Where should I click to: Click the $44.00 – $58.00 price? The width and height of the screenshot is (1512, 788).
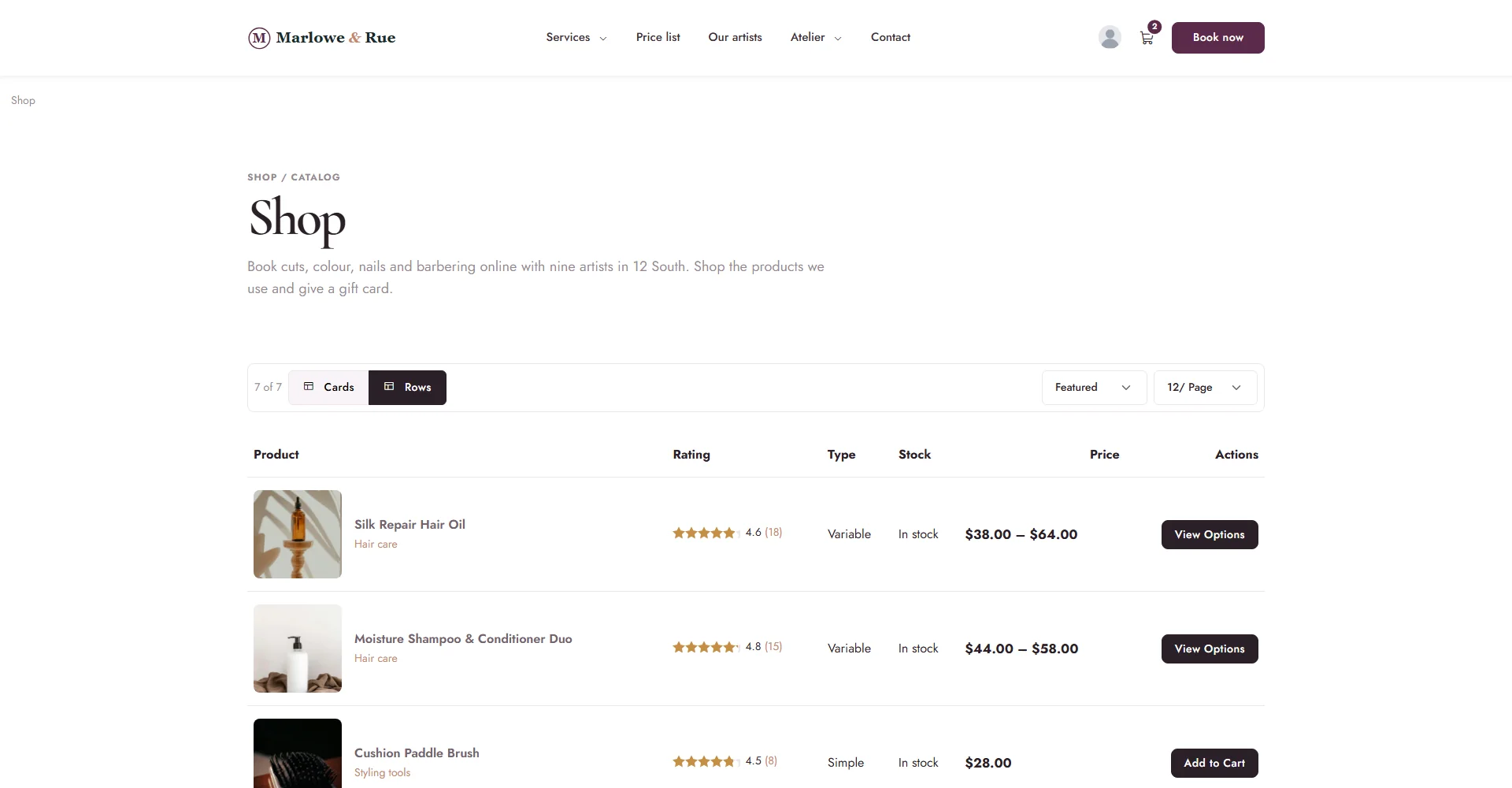[x=1021, y=649]
